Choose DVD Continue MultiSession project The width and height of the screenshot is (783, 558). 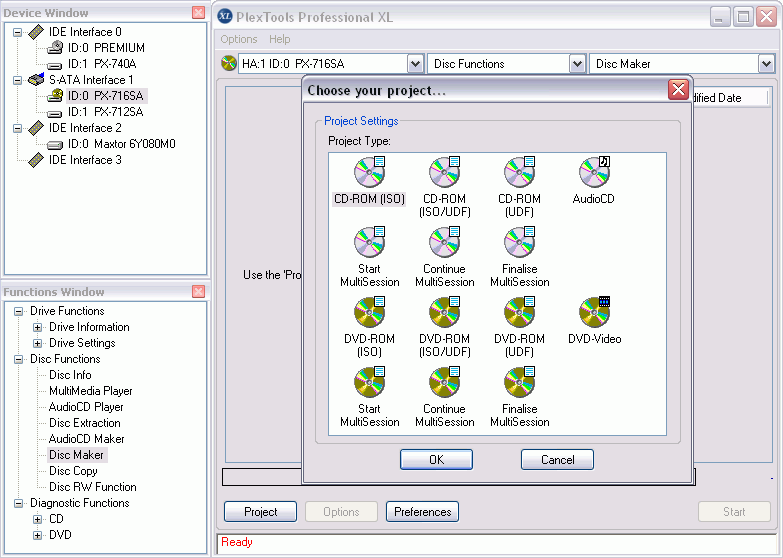[444, 381]
